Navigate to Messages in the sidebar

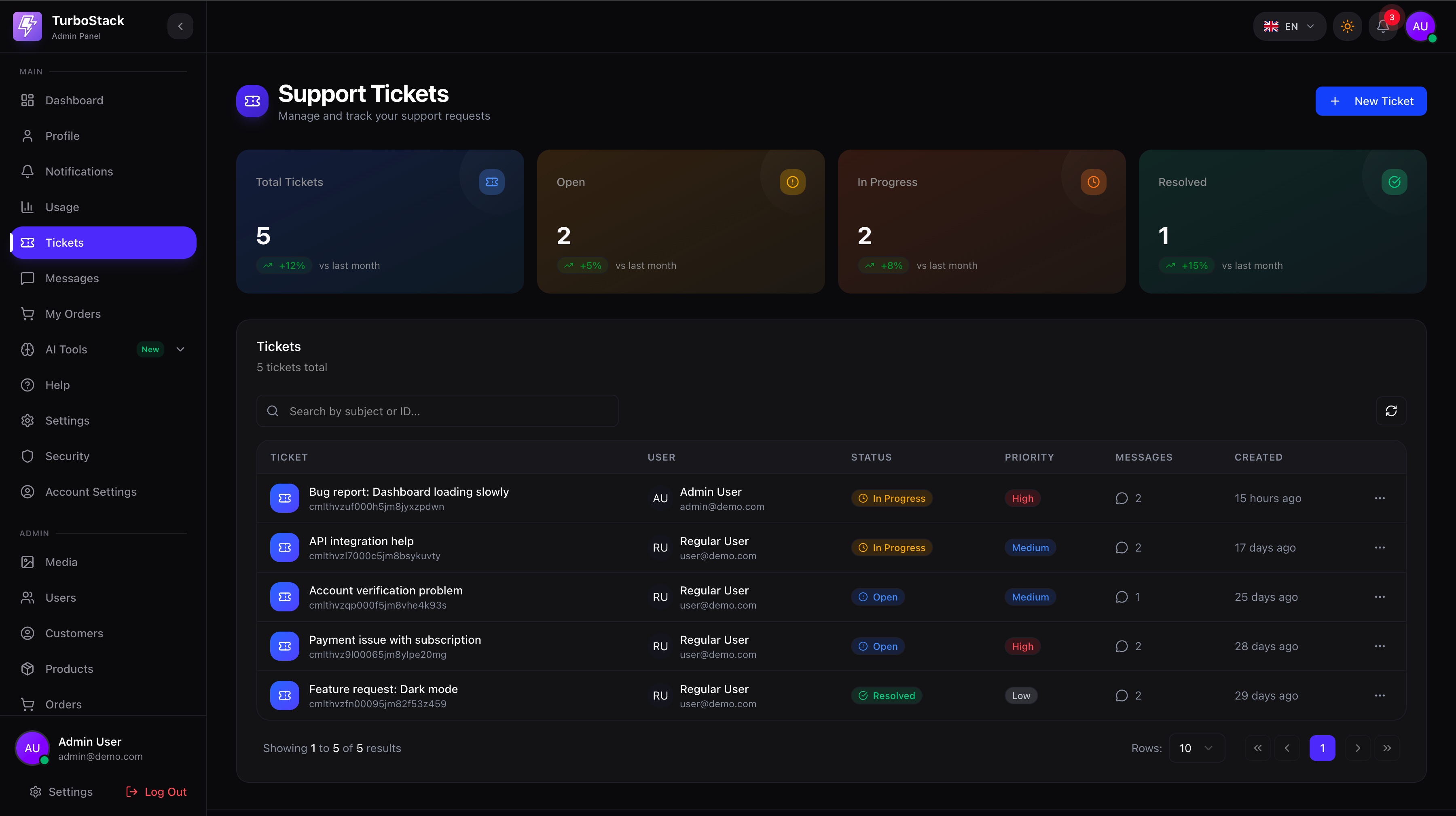pos(72,278)
